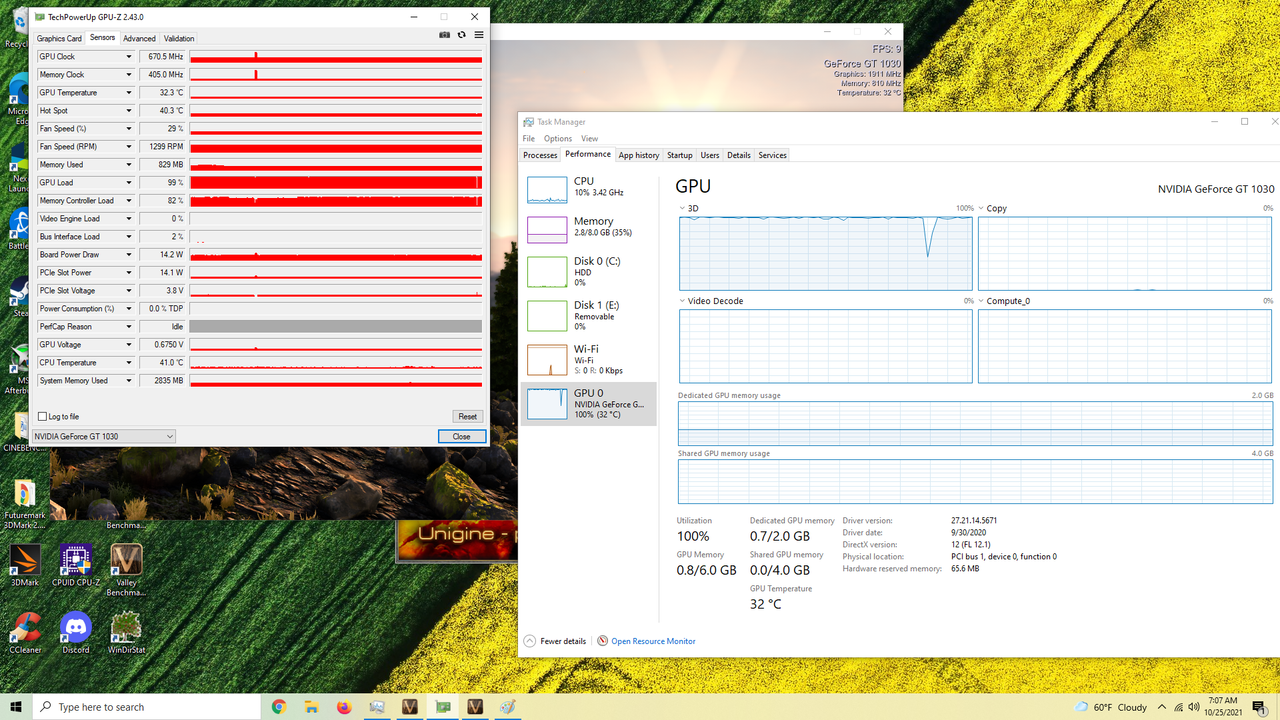Select GPU 0 in the Task Manager sidebar

coord(588,404)
